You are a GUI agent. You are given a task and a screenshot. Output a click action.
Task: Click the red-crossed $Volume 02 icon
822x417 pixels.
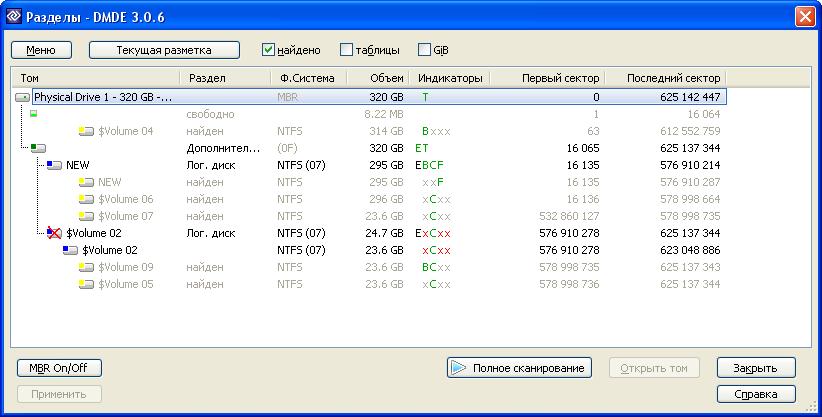click(x=54, y=233)
